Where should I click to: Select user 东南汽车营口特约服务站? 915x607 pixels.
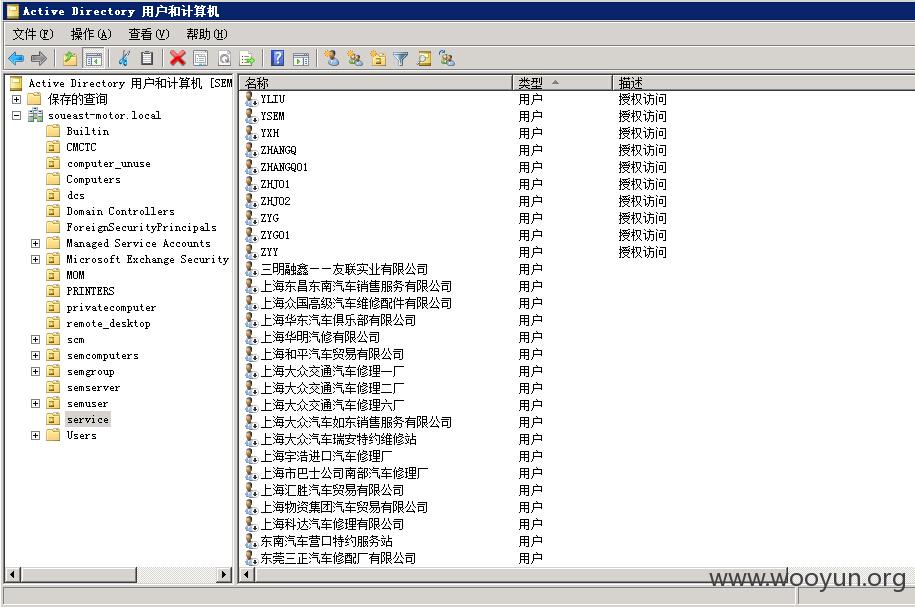326,541
